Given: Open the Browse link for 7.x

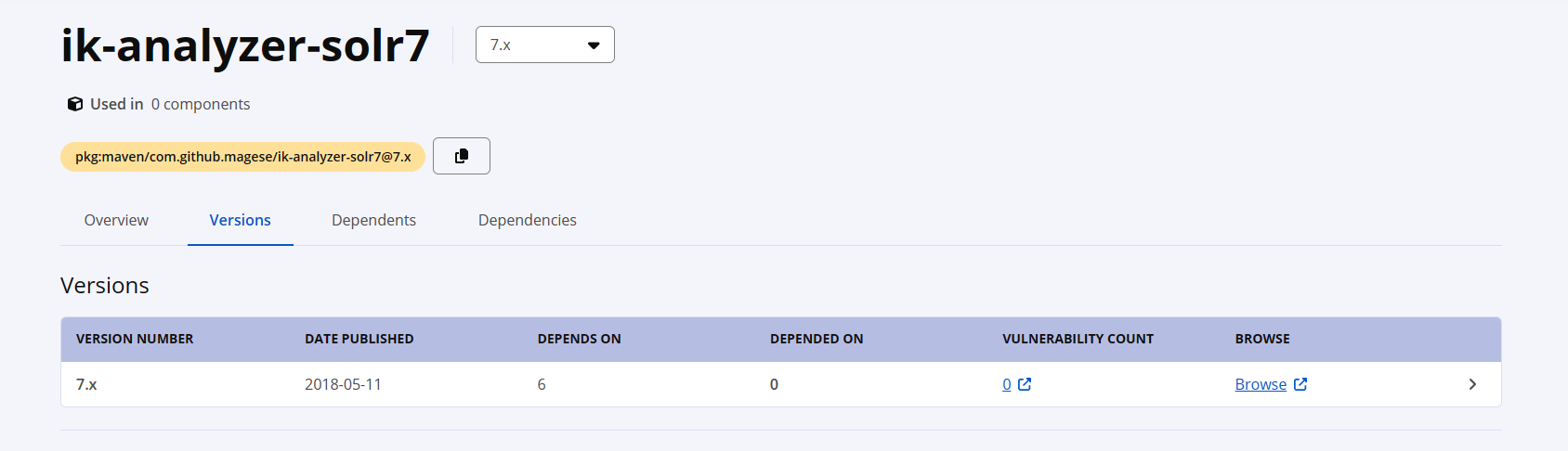Looking at the screenshot, I should (1261, 384).
